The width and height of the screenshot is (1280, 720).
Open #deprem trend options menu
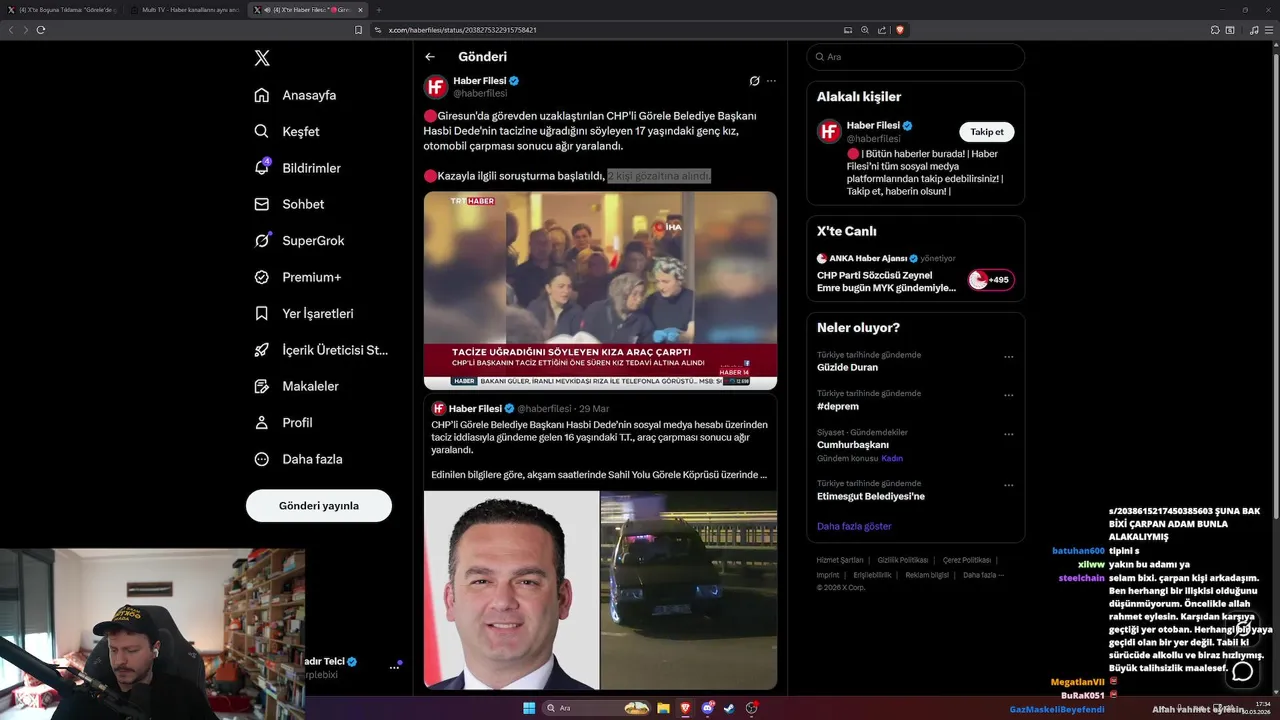(1008, 396)
